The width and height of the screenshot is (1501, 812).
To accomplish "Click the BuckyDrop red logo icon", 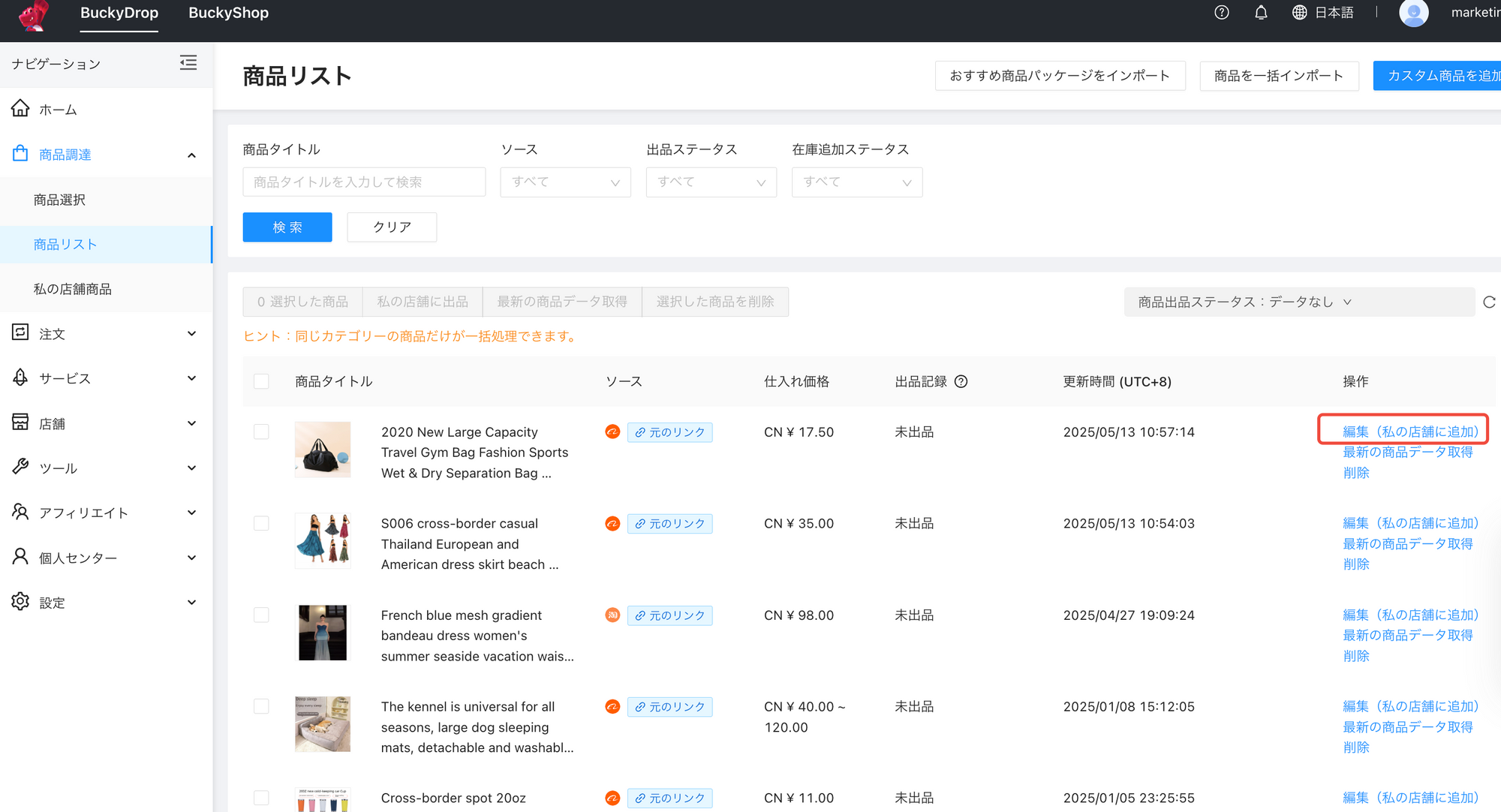I will pyautogui.click(x=34, y=15).
